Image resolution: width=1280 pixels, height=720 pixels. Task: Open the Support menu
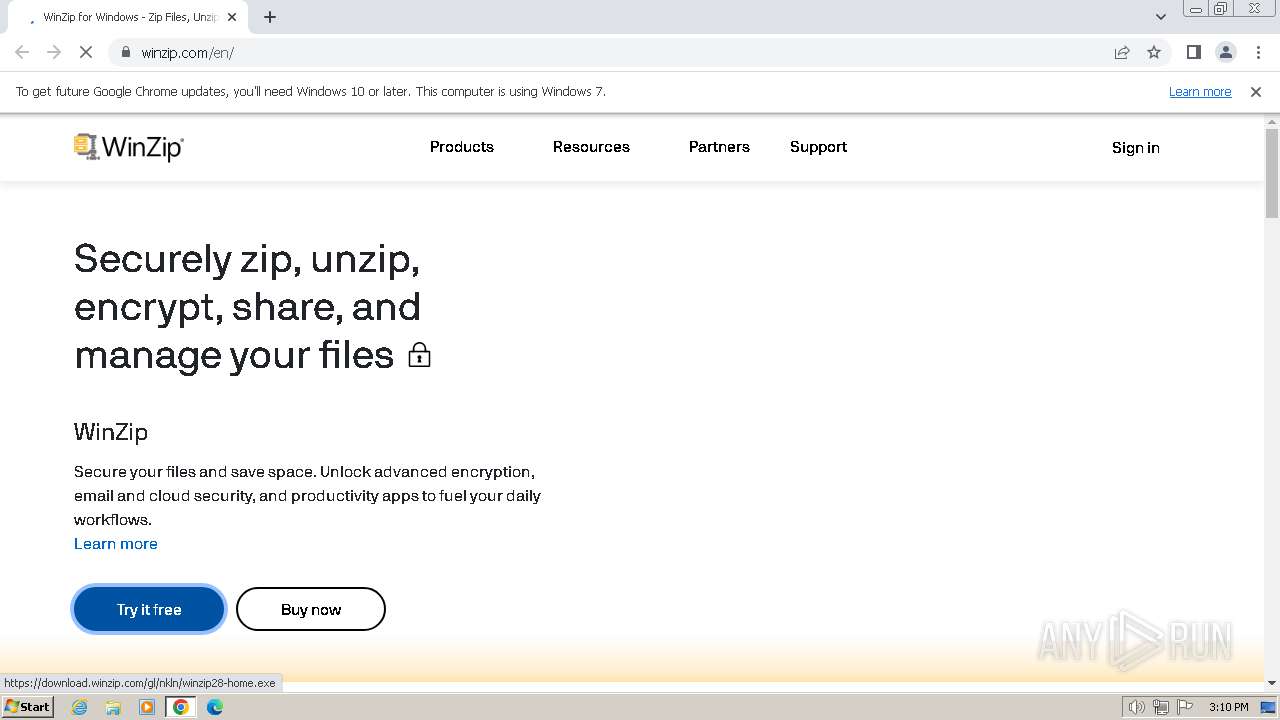[818, 147]
